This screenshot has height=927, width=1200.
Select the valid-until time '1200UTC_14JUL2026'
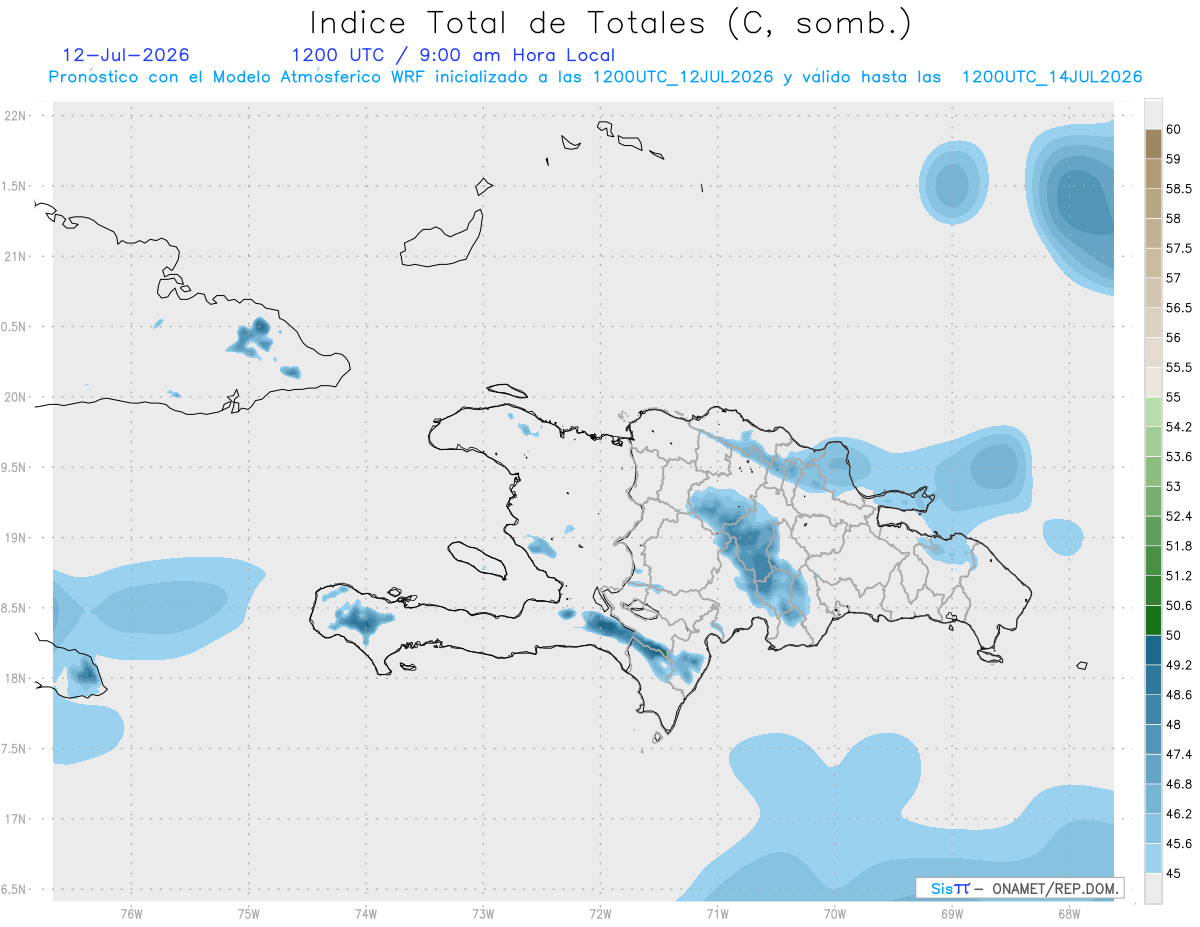[x=1052, y=77]
